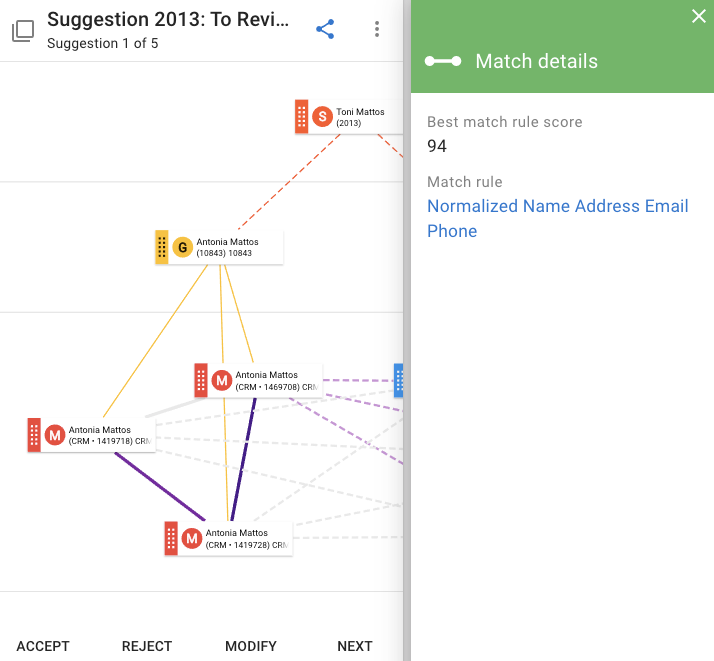Screen dimensions: 714x661
Task: Select purple match line between CRM 1419718 and 1419728
Action: pos(159,486)
